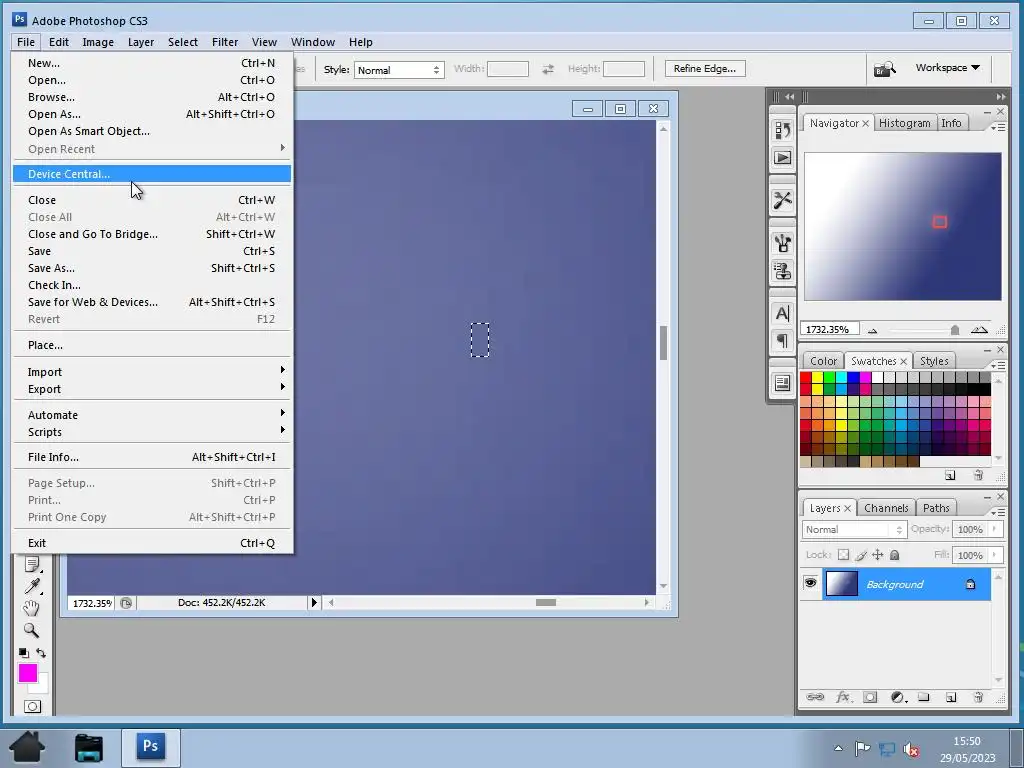
Task: Click the Go to Bridge icon
Action: coord(885,69)
